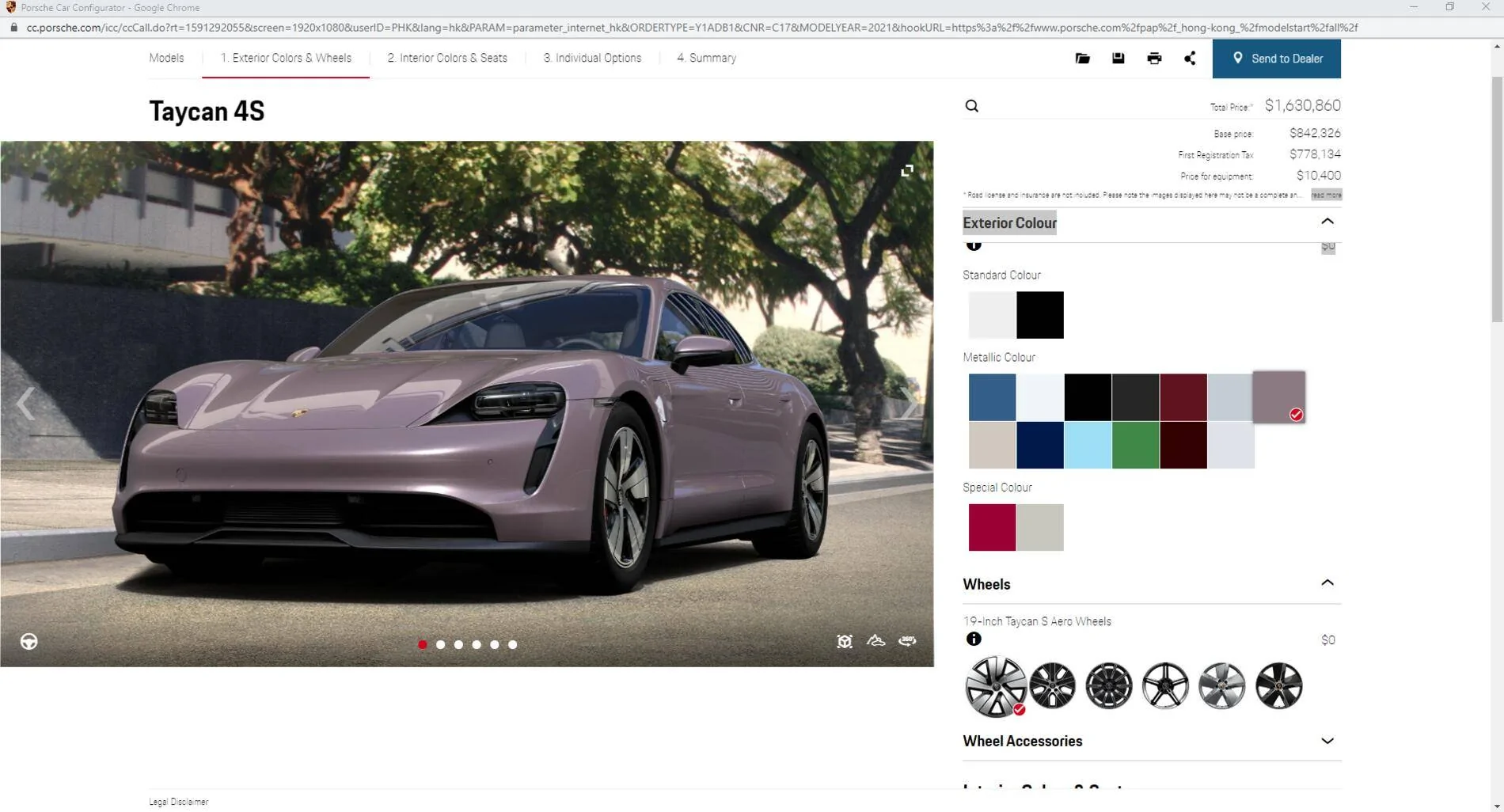Choose the beige metallic swatch
This screenshot has height=812, width=1504.
992,445
